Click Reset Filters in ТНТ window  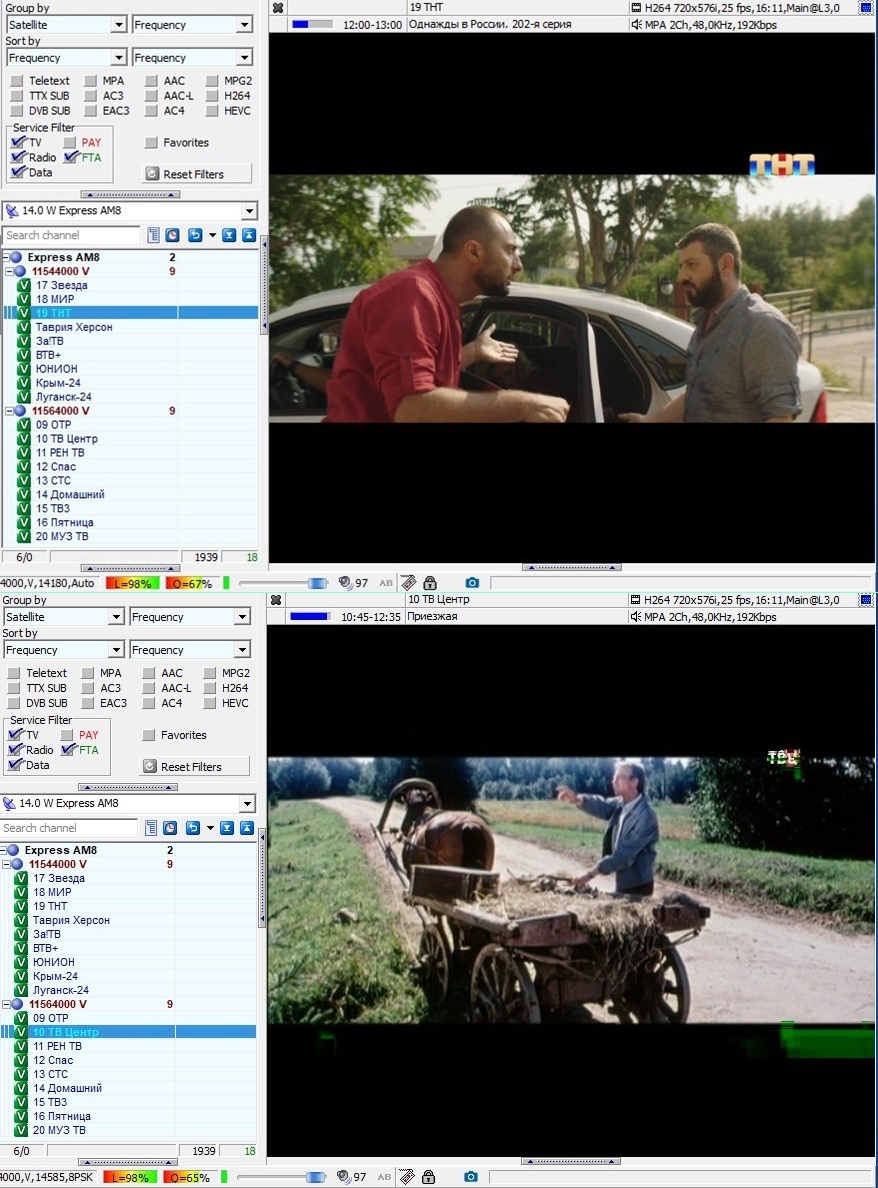196,174
